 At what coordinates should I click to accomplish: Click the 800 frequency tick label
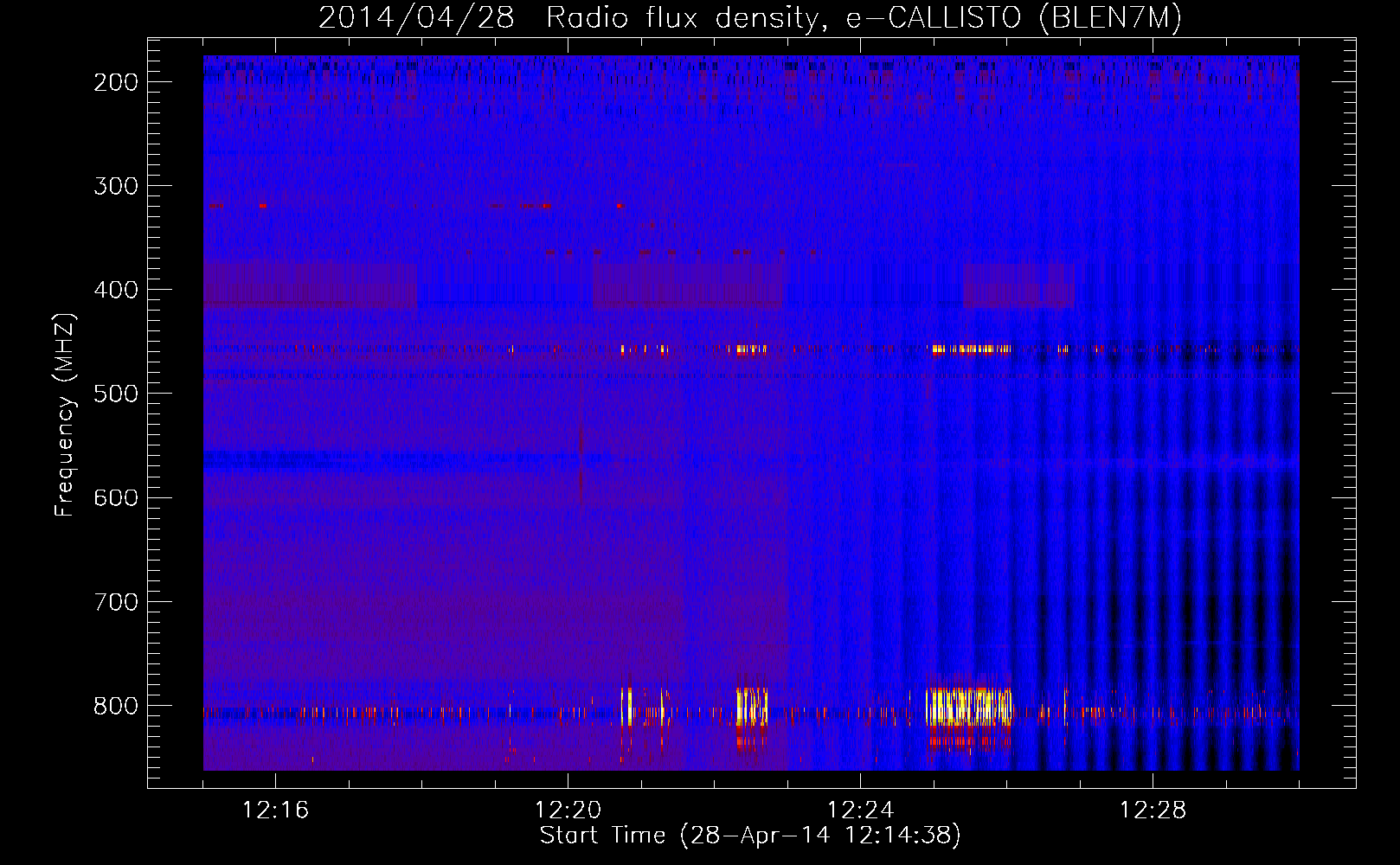pyautogui.click(x=116, y=706)
